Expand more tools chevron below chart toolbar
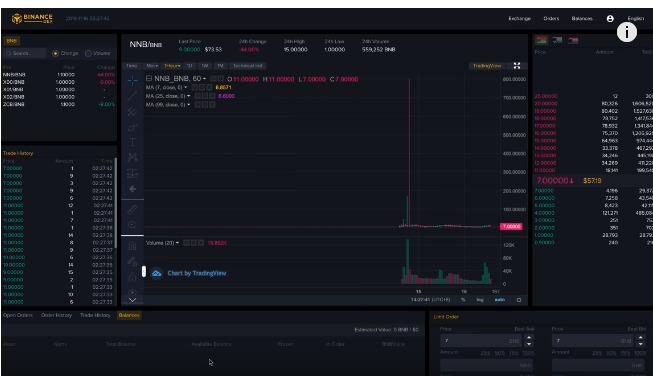653x376 pixels. pyautogui.click(x=132, y=300)
